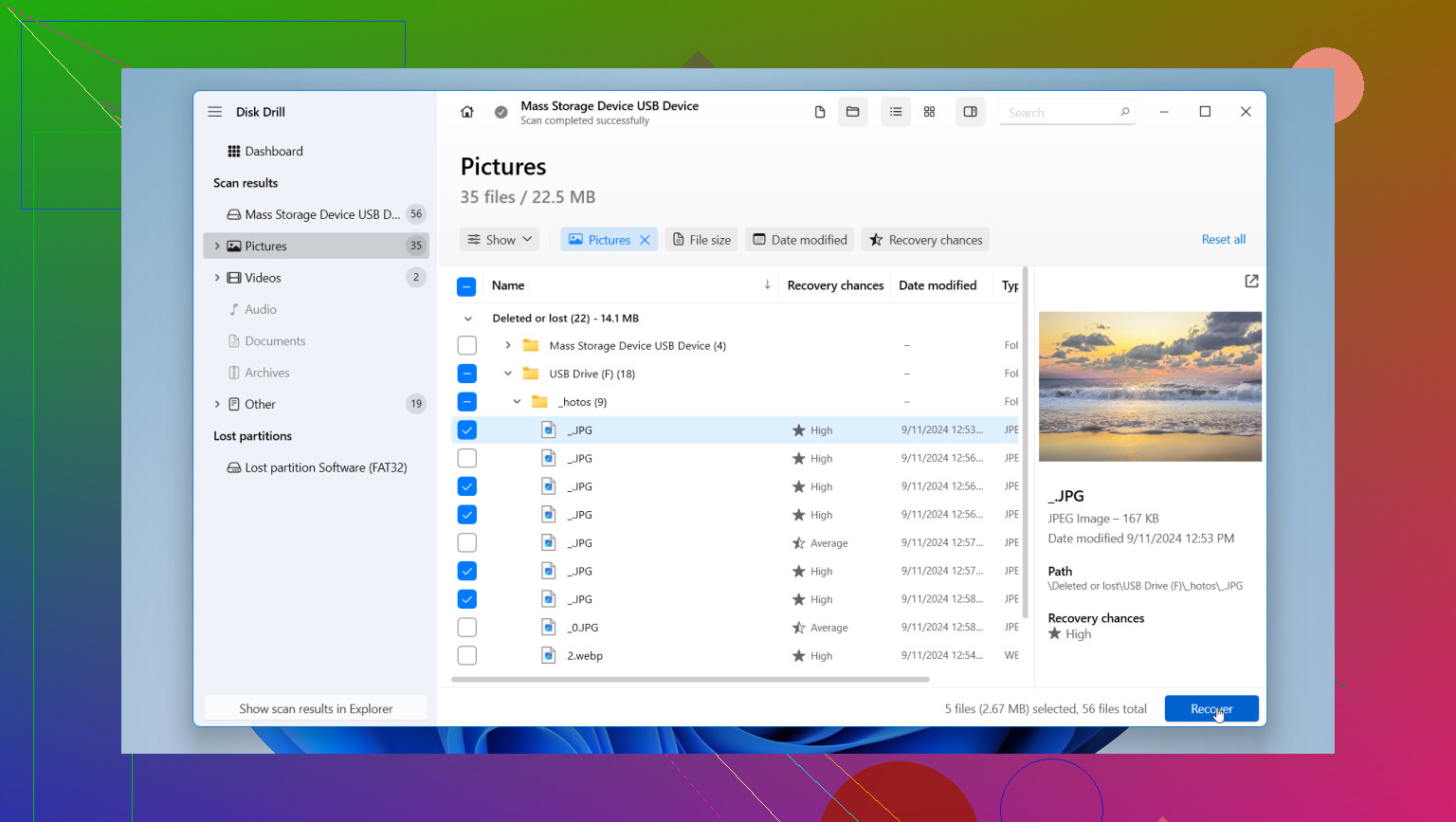The width and height of the screenshot is (1456, 822).
Task: Collapse the _hotos (9) folder
Action: [518, 402]
